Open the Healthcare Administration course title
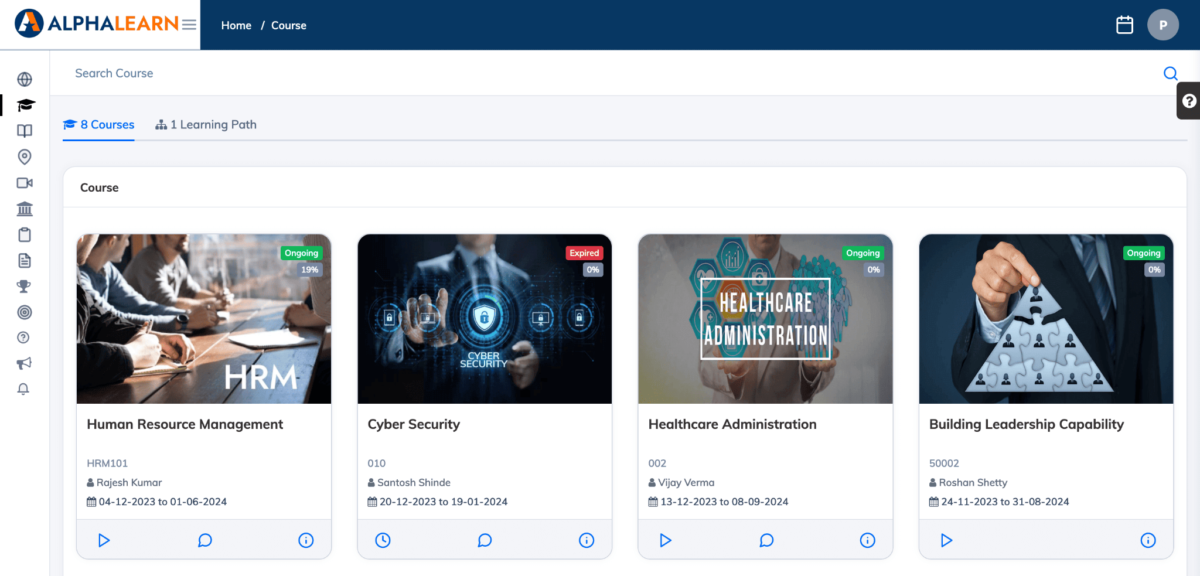Viewport: 1200px width, 576px height. click(732, 424)
